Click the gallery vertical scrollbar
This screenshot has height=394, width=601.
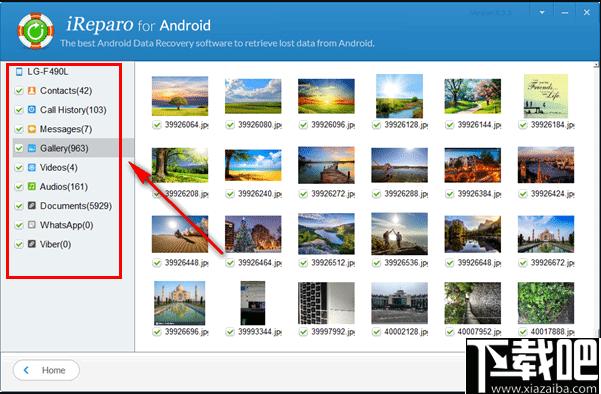pos(596,199)
